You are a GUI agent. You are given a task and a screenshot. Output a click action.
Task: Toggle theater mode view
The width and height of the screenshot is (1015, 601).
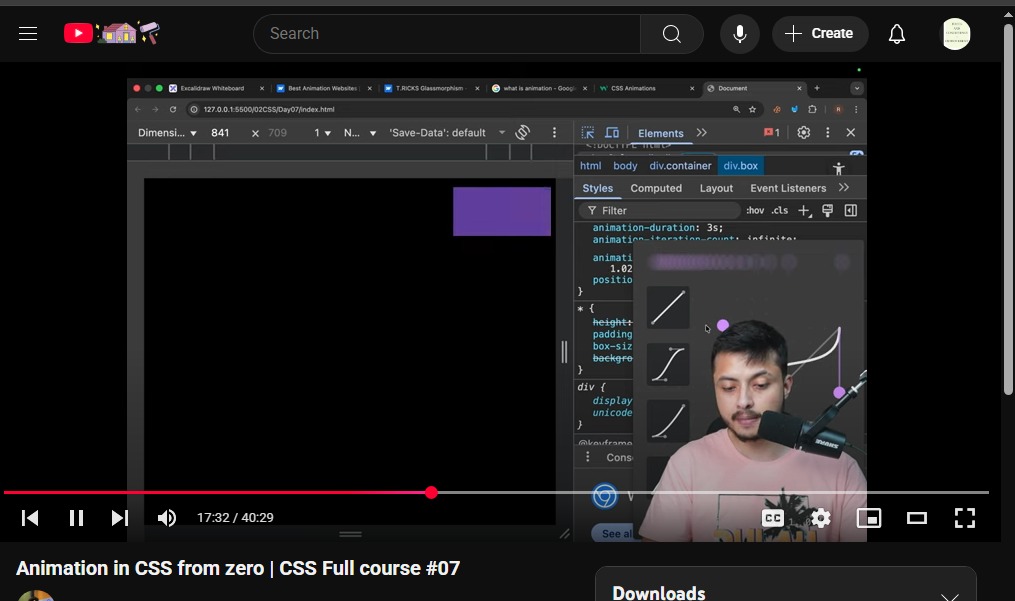pos(917,518)
